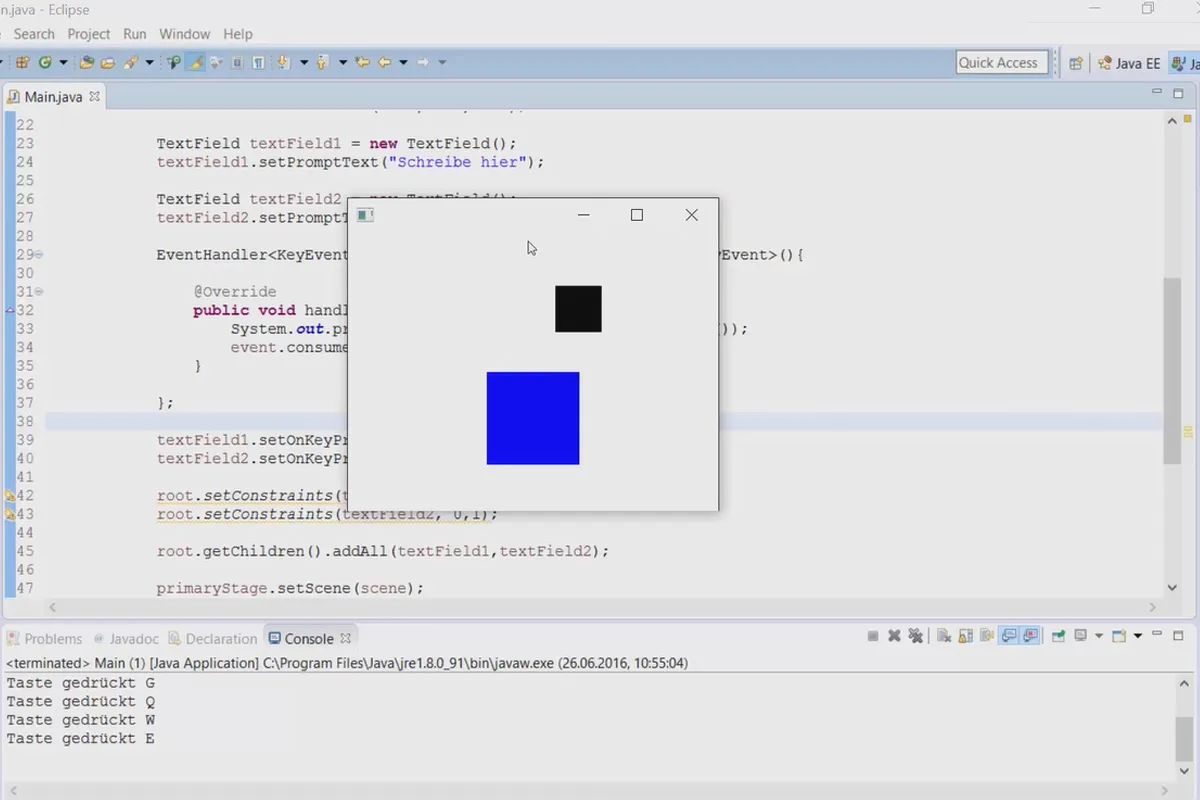Switch to the Javadoc tab
The width and height of the screenshot is (1200, 800).
[126, 638]
